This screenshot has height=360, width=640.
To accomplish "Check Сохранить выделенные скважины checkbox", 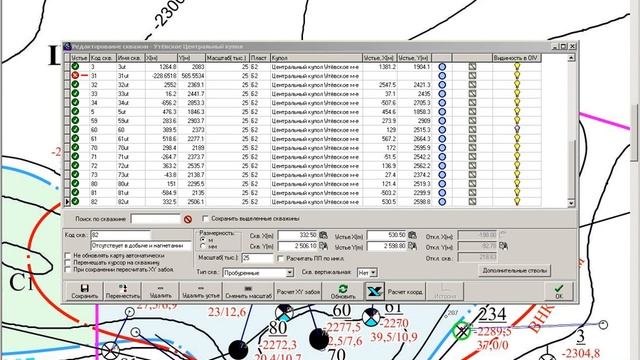I will [205, 218].
